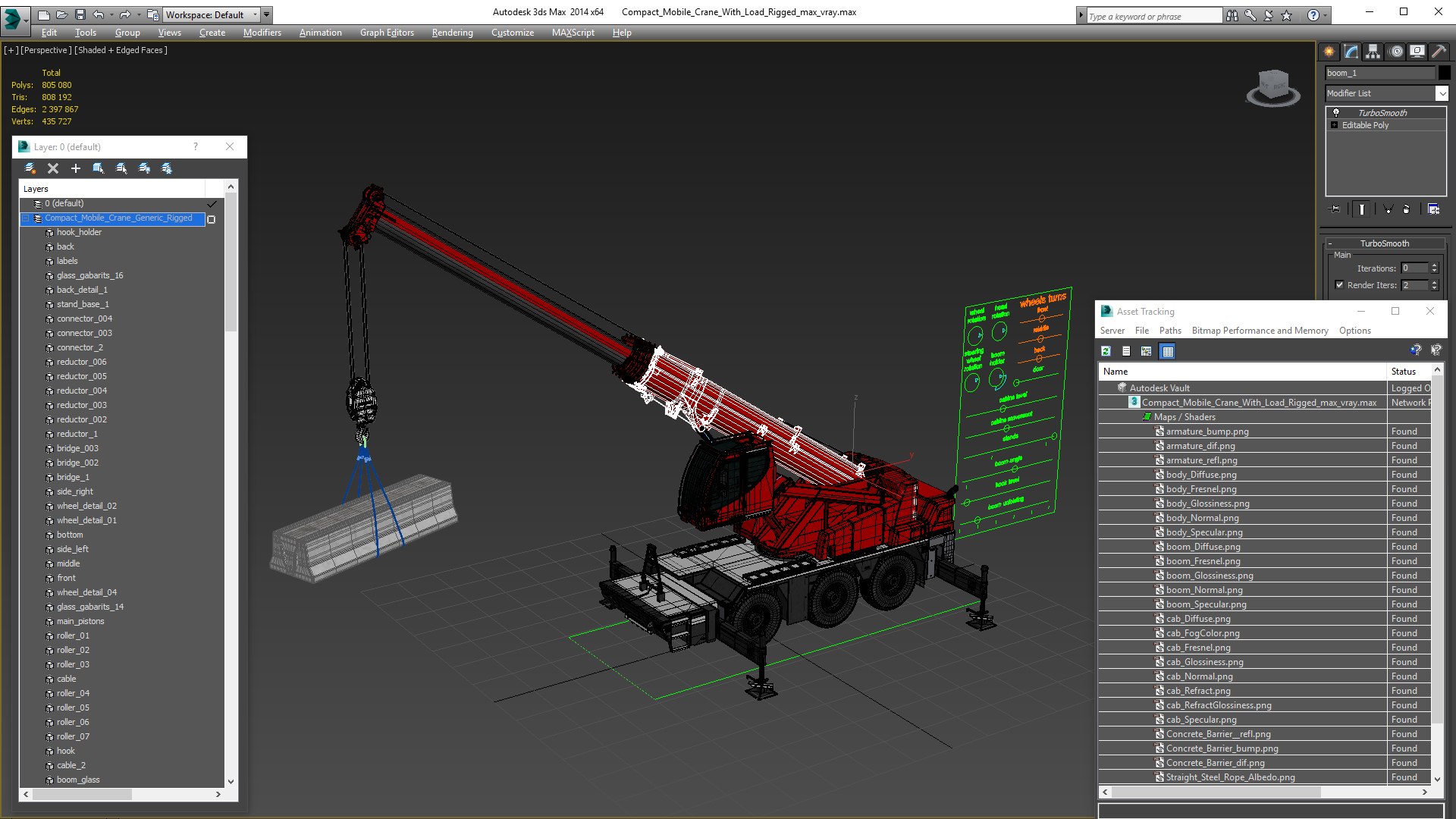The height and width of the screenshot is (819, 1456).
Task: Click Remove Modifier trash icon
Action: coord(1407,209)
